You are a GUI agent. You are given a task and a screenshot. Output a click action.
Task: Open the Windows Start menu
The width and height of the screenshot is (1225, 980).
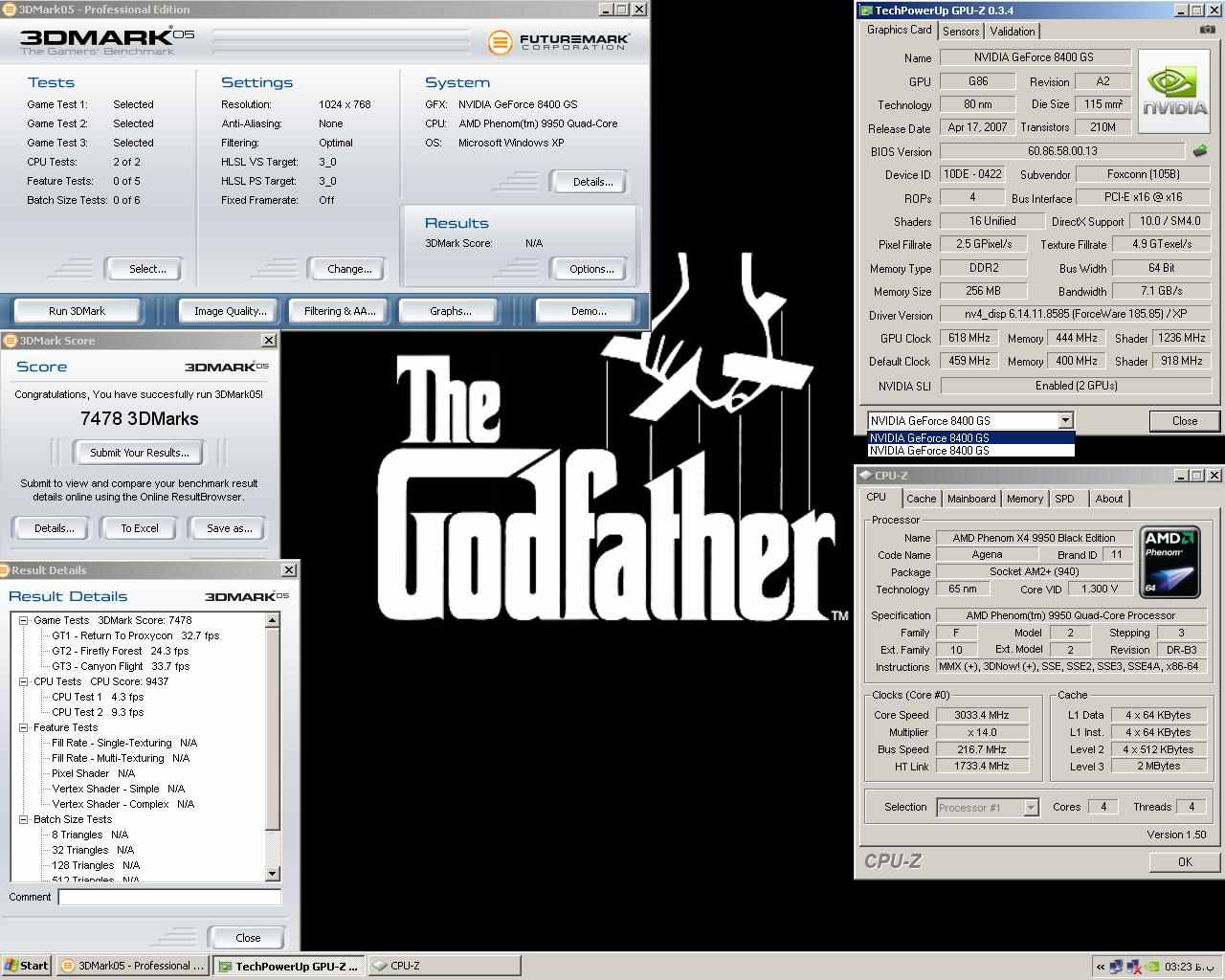click(27, 966)
